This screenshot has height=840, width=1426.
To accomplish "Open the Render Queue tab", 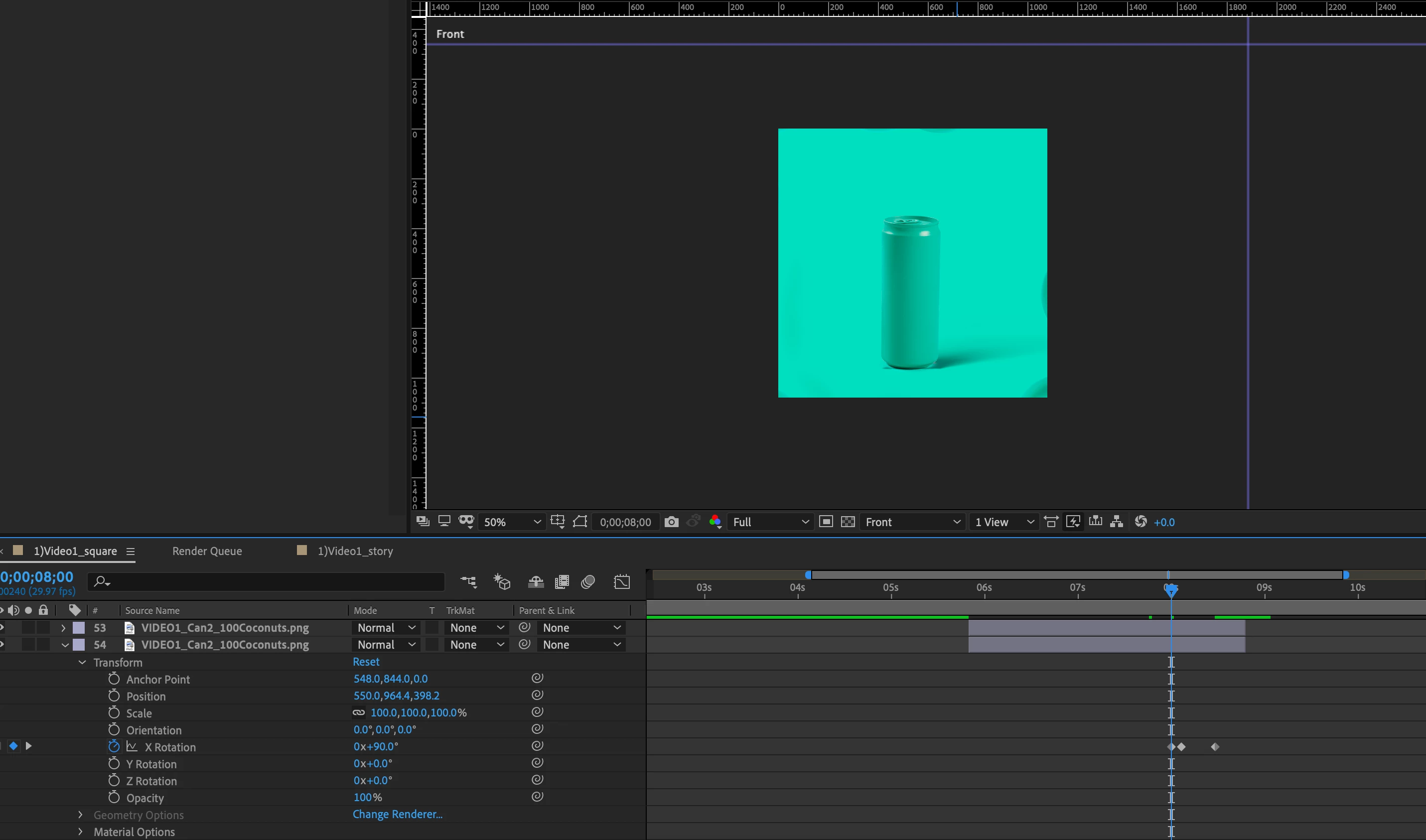I will 207,551.
